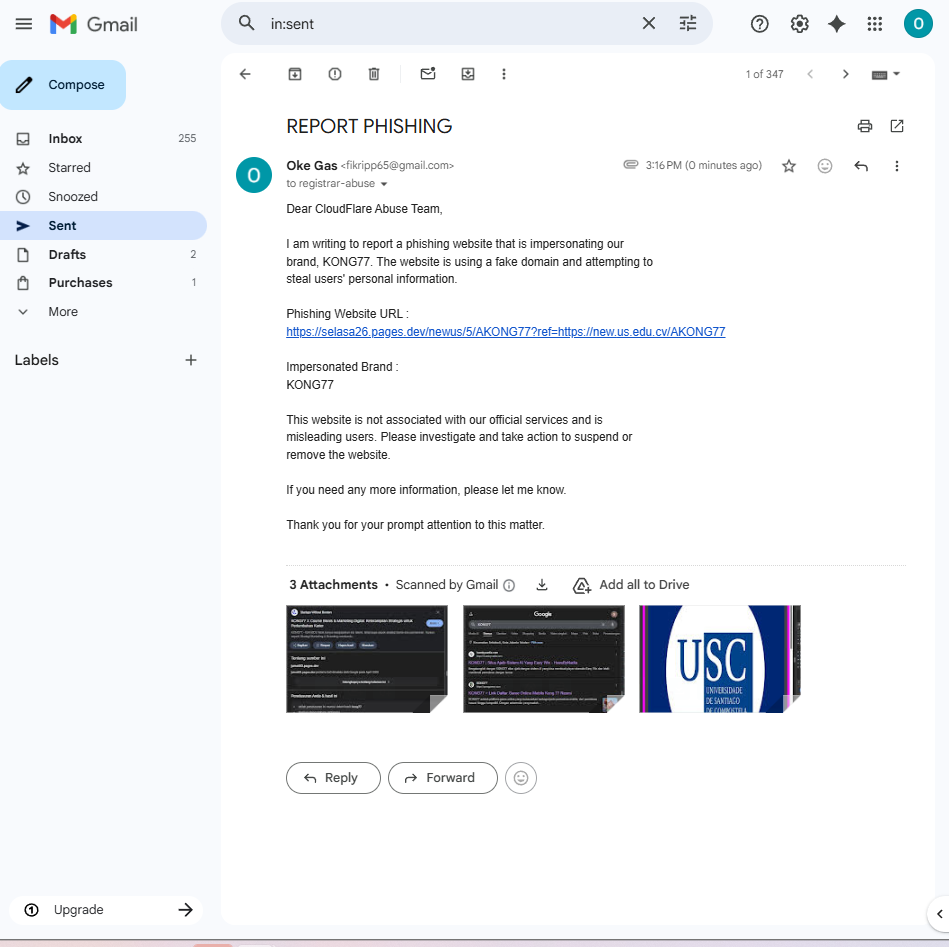Show search options filter icon
The image size is (949, 947).
click(x=688, y=24)
